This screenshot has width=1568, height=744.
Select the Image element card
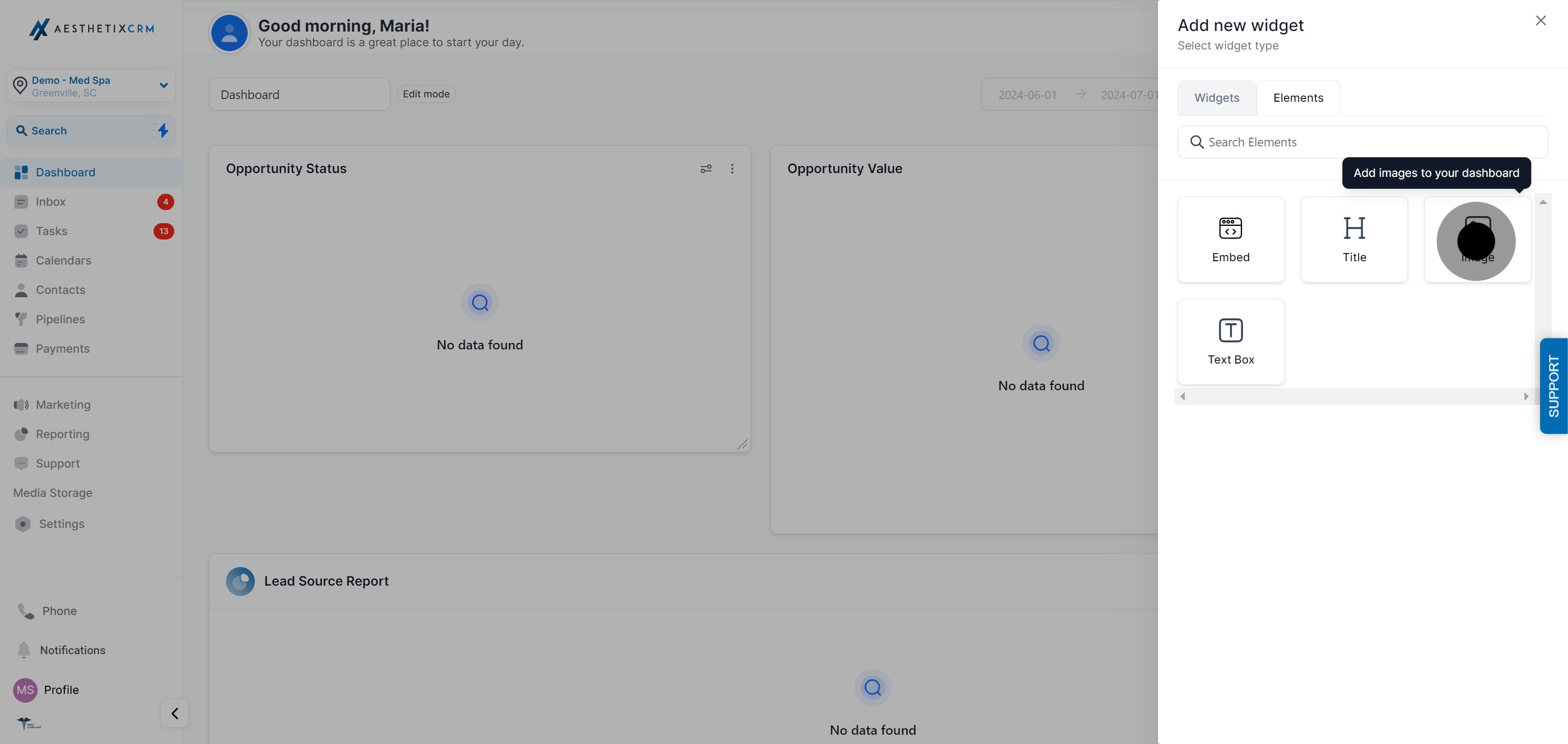click(x=1477, y=239)
